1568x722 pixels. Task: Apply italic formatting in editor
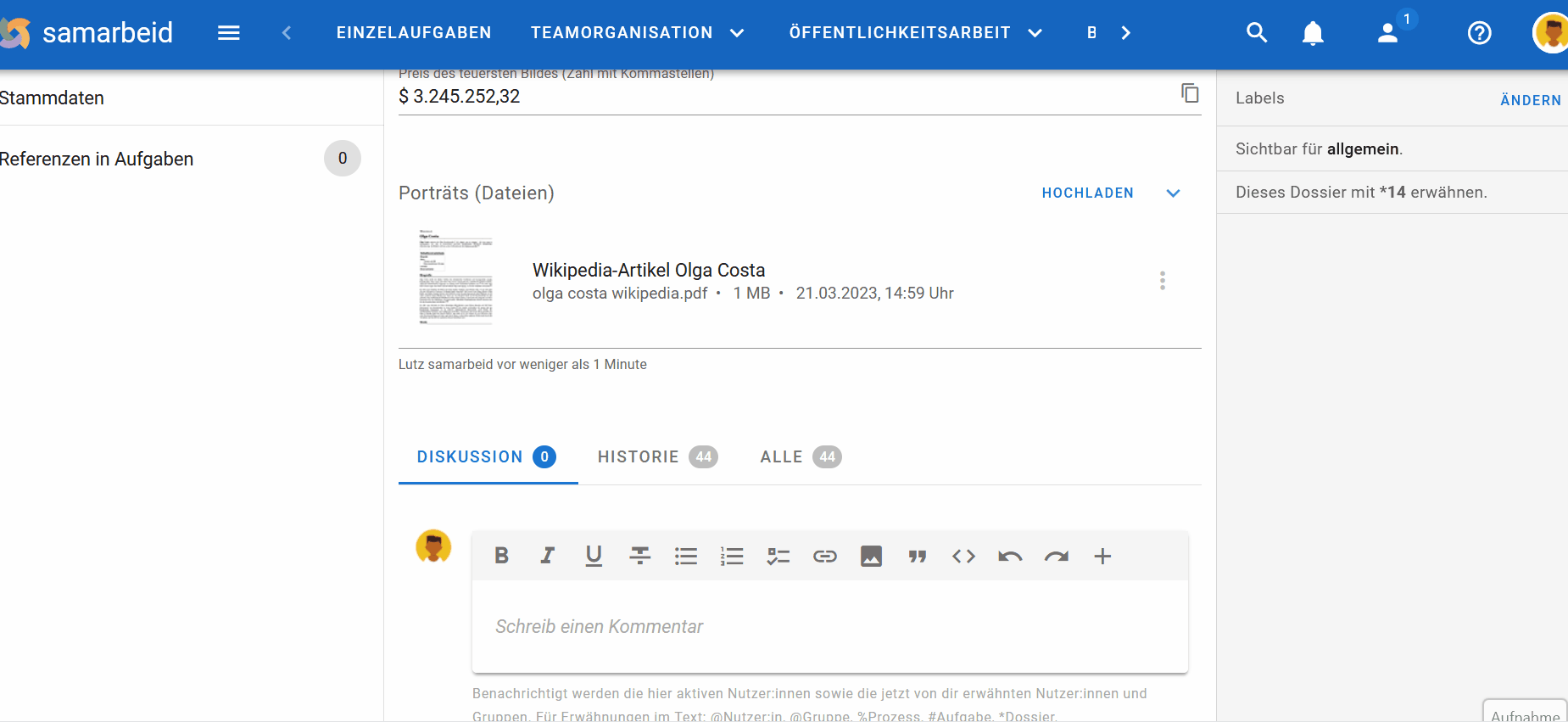[x=548, y=556]
